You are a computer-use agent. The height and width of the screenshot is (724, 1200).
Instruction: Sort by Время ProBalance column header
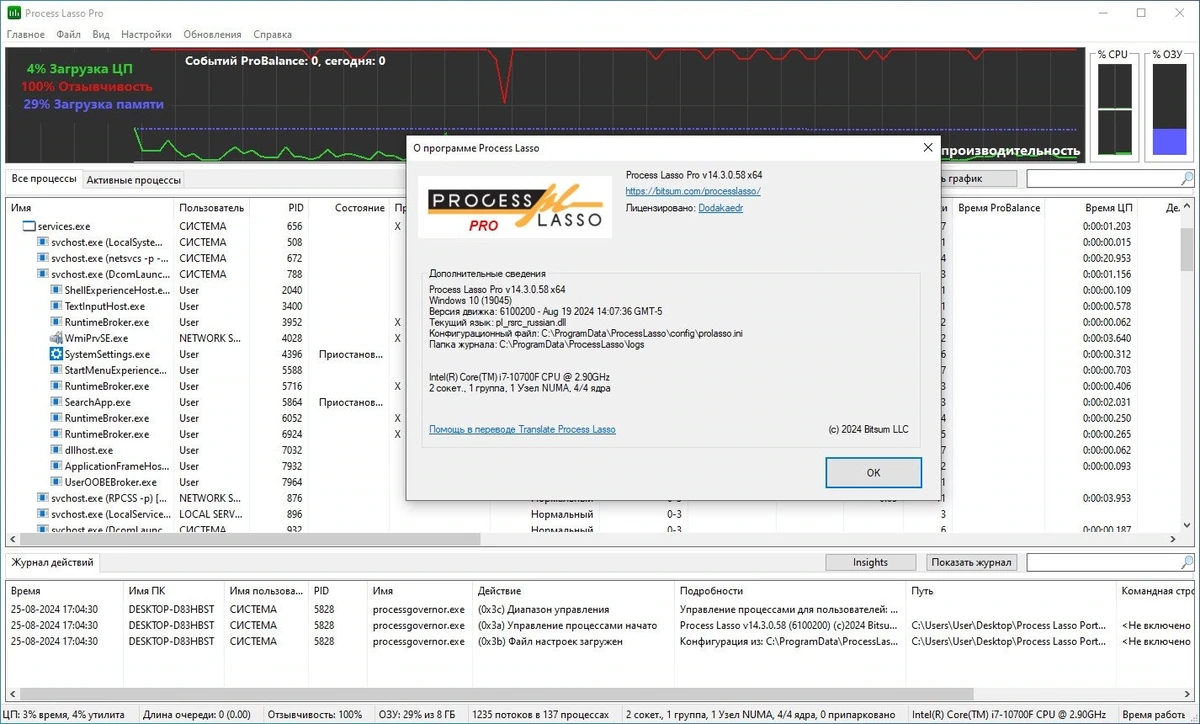1000,208
